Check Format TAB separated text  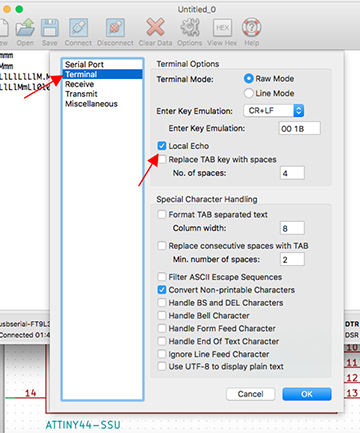pyautogui.click(x=162, y=214)
